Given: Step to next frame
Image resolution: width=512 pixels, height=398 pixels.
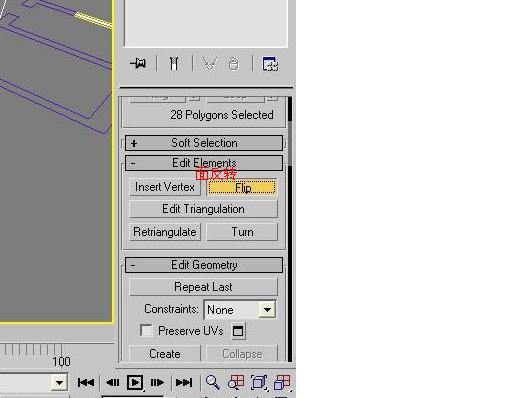Looking at the screenshot, I should point(157,382).
